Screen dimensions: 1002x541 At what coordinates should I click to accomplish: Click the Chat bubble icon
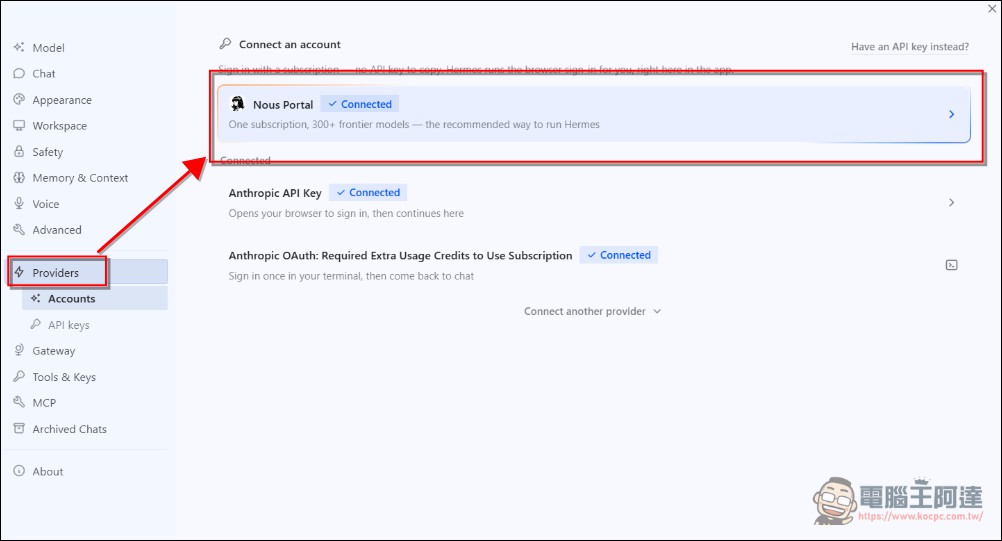pos(19,73)
